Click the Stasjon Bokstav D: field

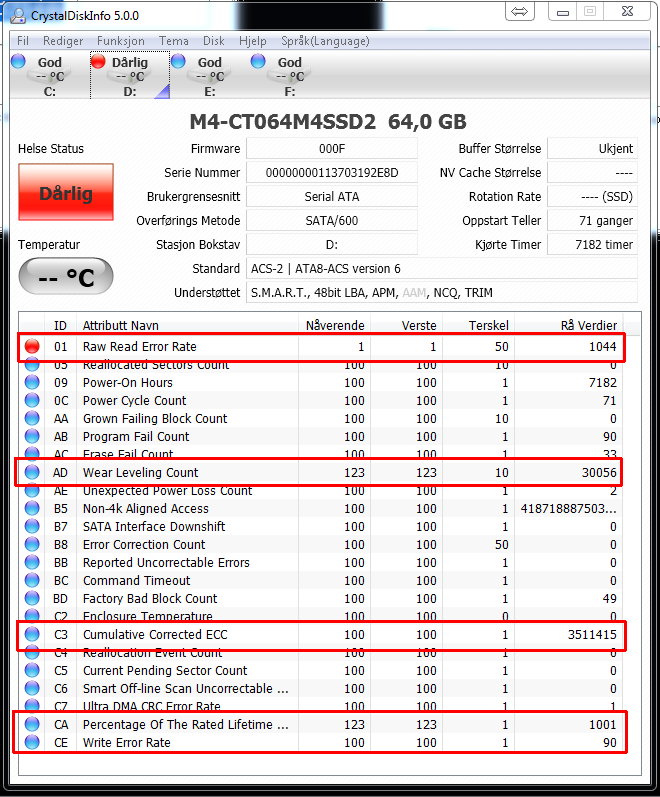(x=332, y=244)
